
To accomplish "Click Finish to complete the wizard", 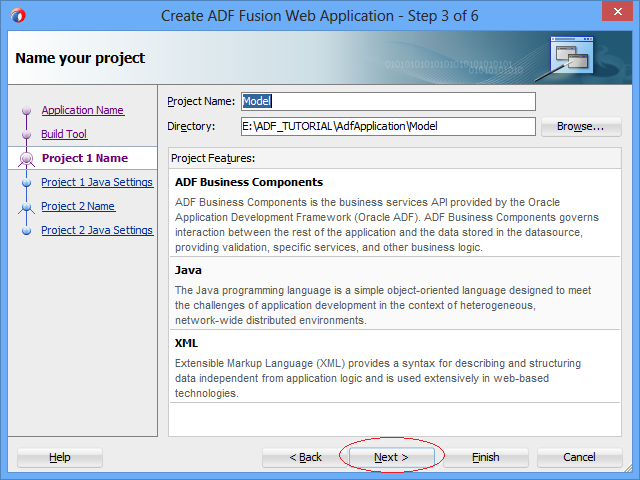I will pos(486,457).
